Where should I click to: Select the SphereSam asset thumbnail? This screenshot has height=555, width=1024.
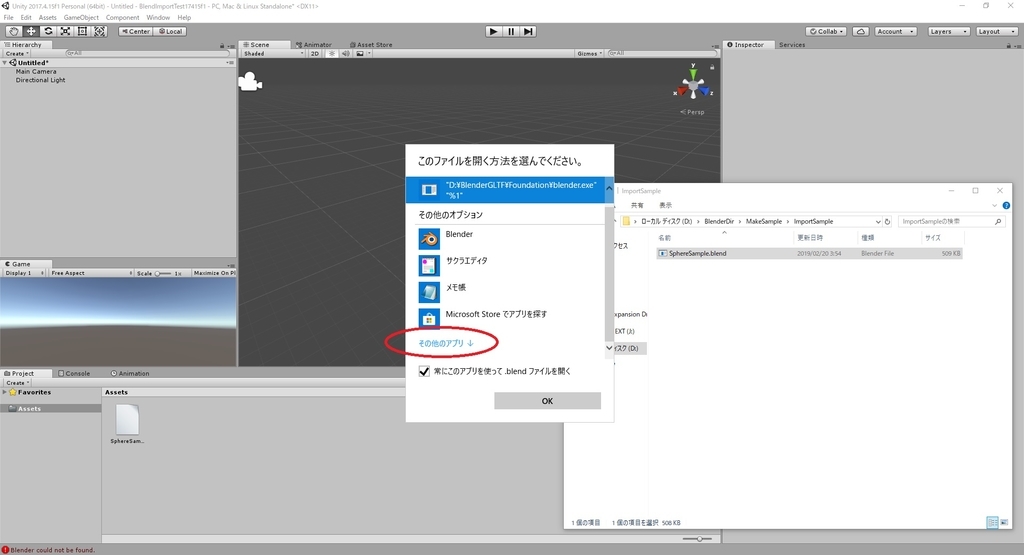click(127, 420)
